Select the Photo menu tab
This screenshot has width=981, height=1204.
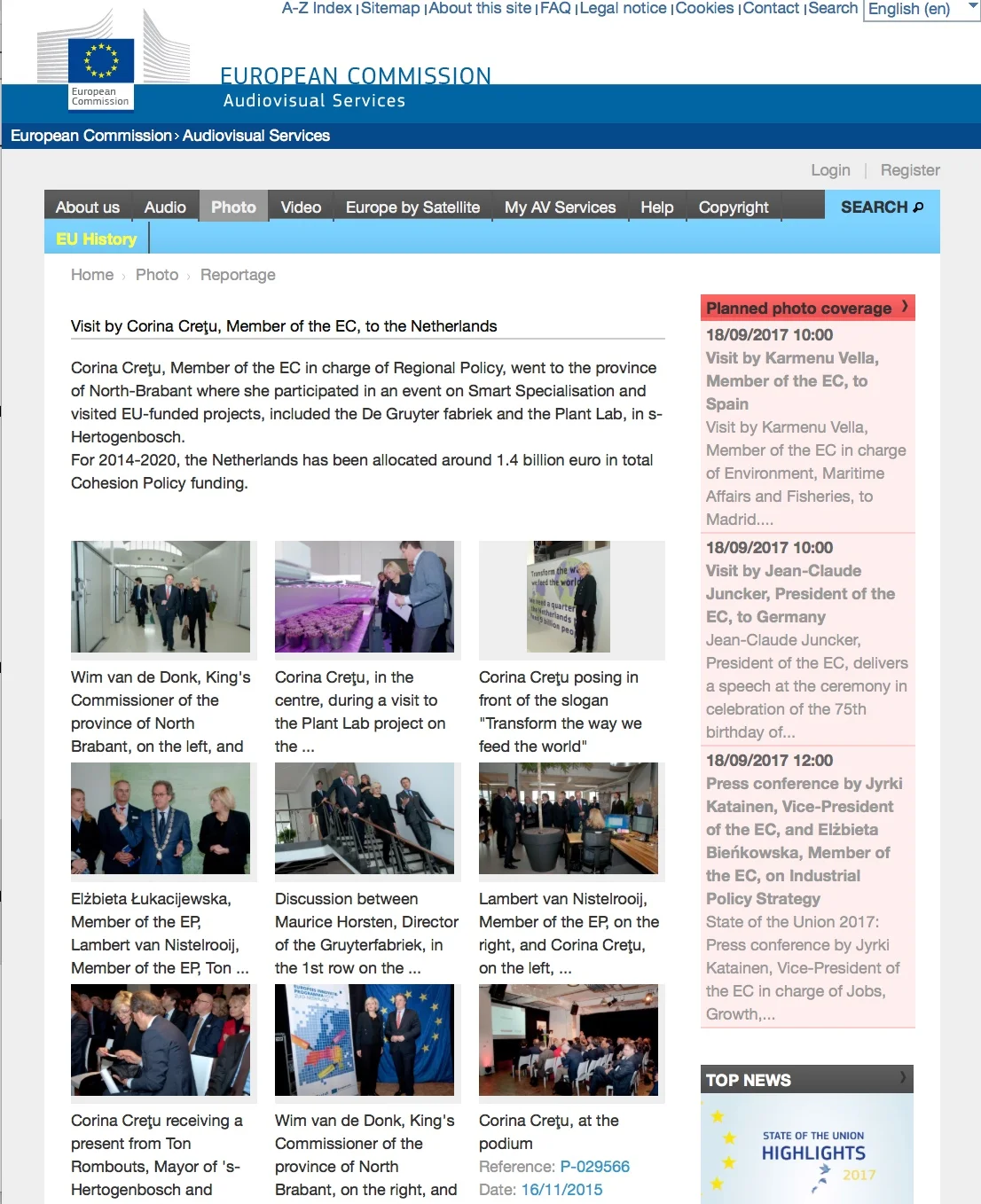coord(233,207)
